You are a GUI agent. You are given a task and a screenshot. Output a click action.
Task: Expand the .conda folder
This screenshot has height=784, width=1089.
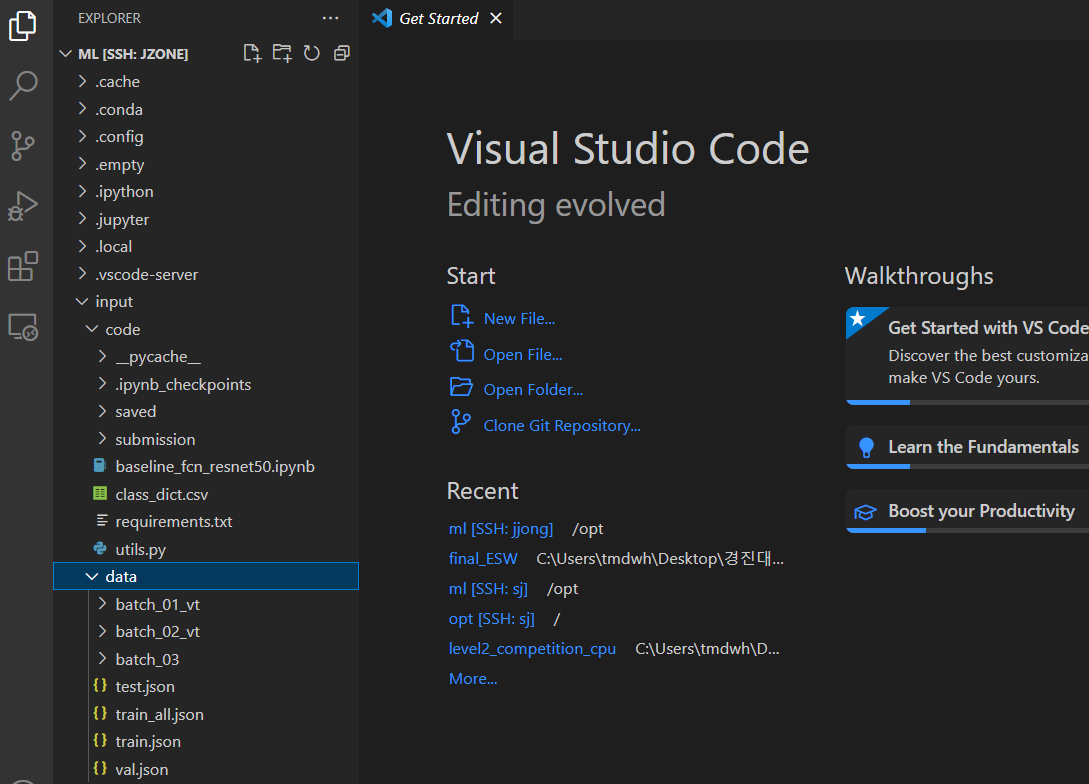click(x=206, y=109)
